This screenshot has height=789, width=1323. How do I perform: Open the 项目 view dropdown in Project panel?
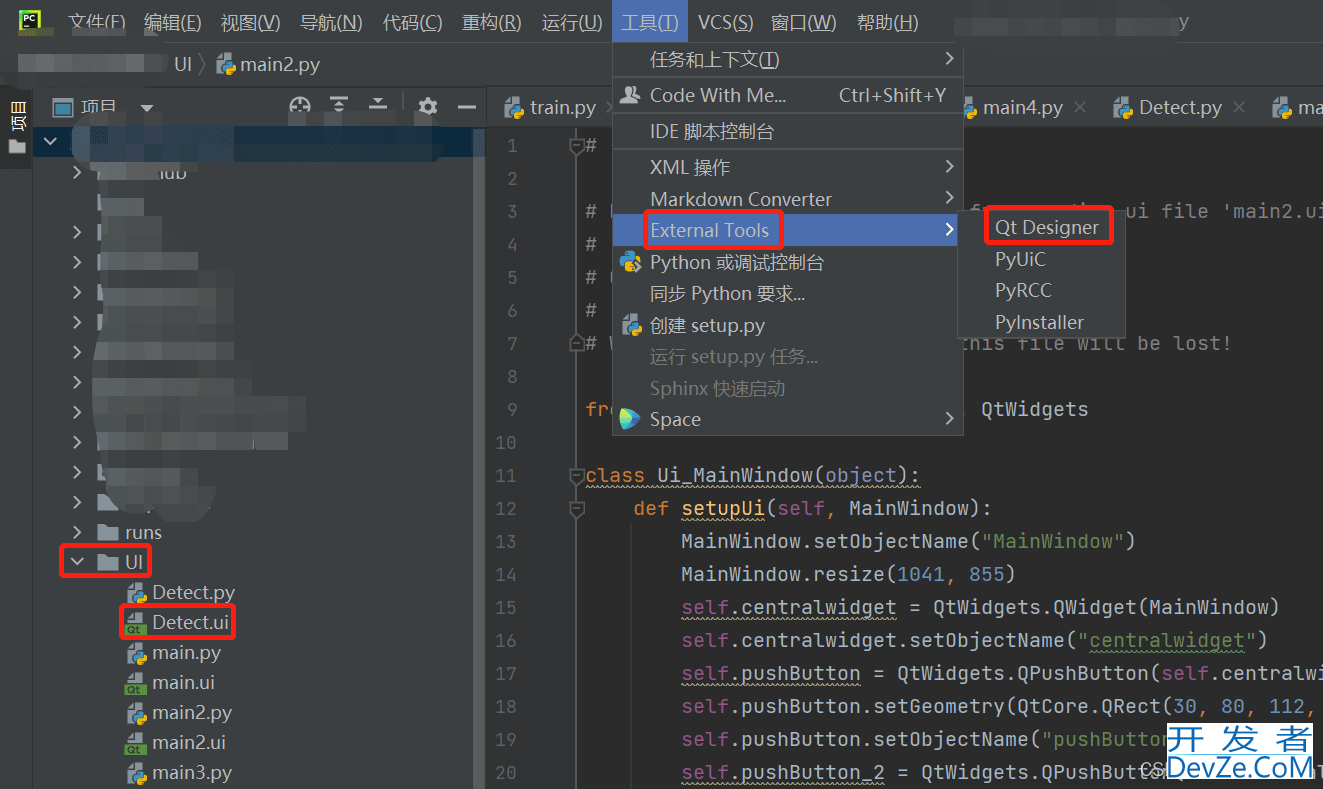[x=147, y=107]
